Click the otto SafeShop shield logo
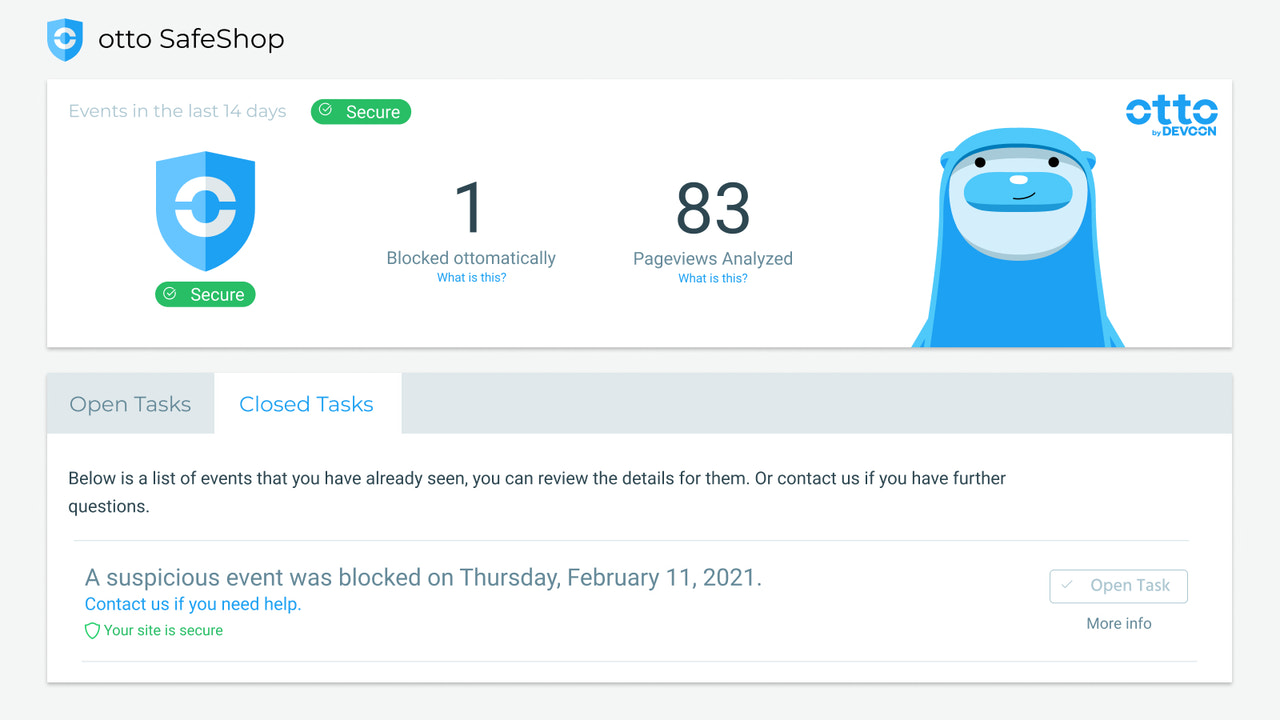 pos(64,39)
